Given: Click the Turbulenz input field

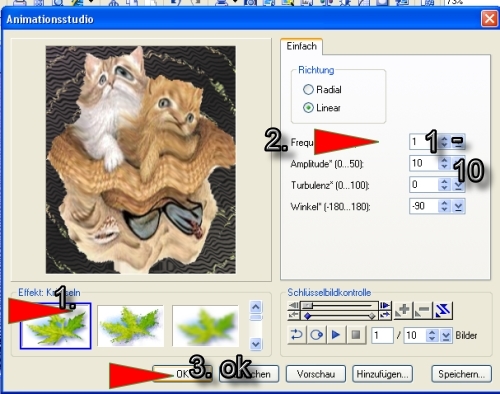Looking at the screenshot, I should click(424, 185).
